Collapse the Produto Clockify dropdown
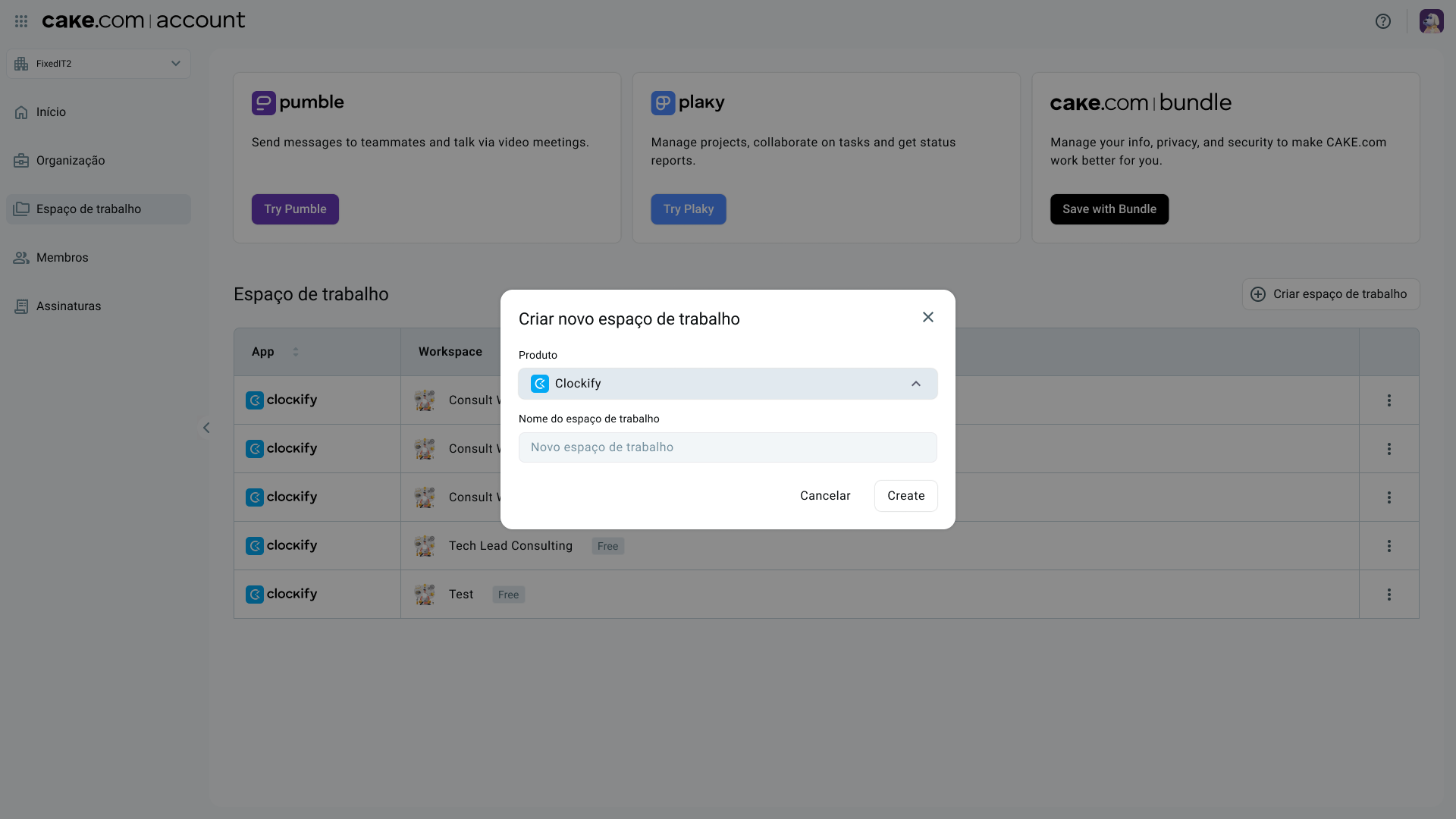This screenshot has width=1456, height=819. (916, 384)
